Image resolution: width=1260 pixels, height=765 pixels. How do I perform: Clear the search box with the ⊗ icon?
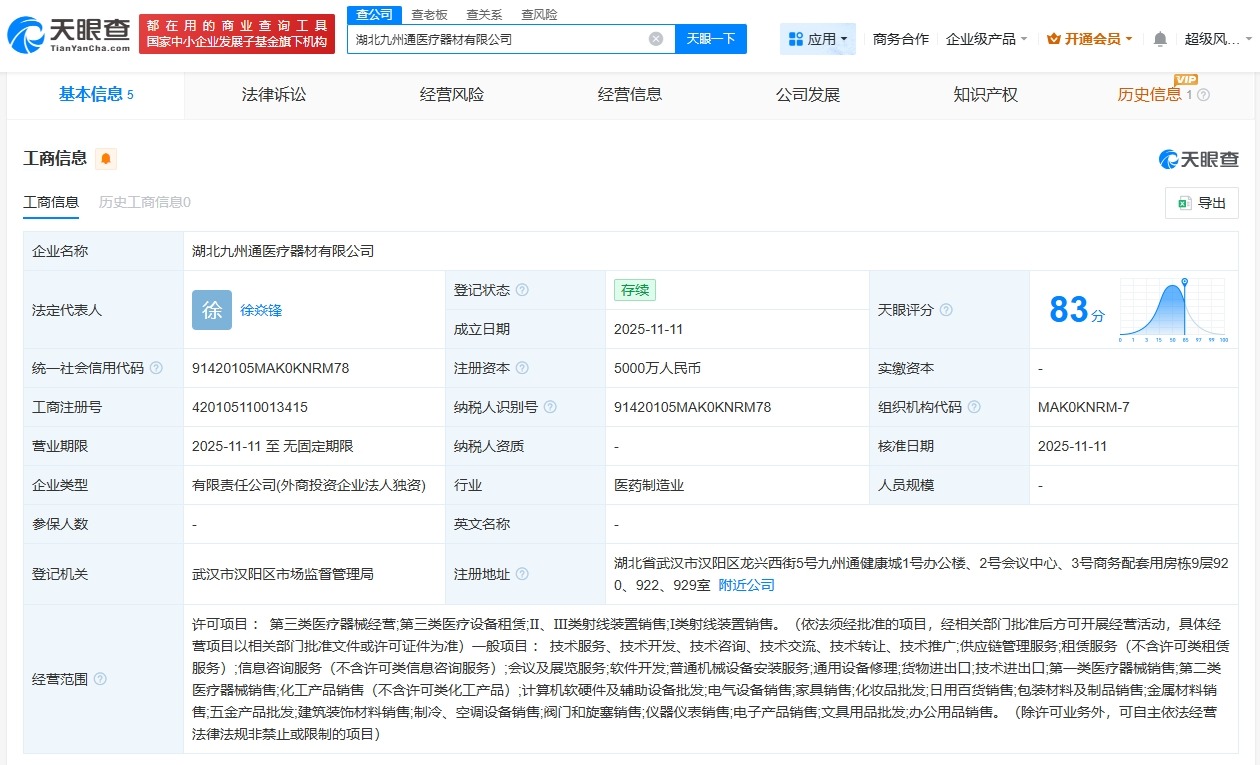pos(655,38)
